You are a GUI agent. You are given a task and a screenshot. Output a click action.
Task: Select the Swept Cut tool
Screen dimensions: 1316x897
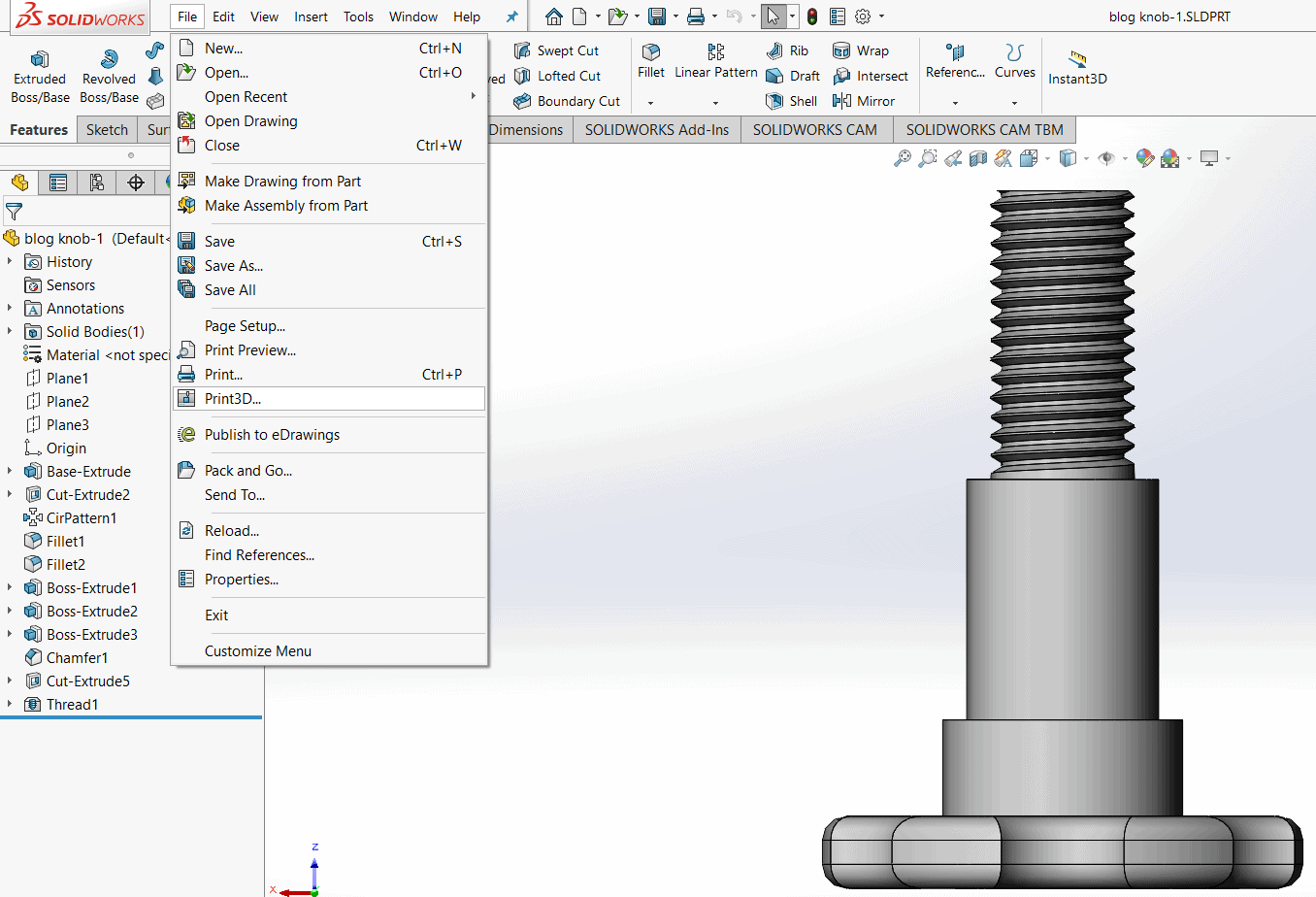click(x=556, y=50)
